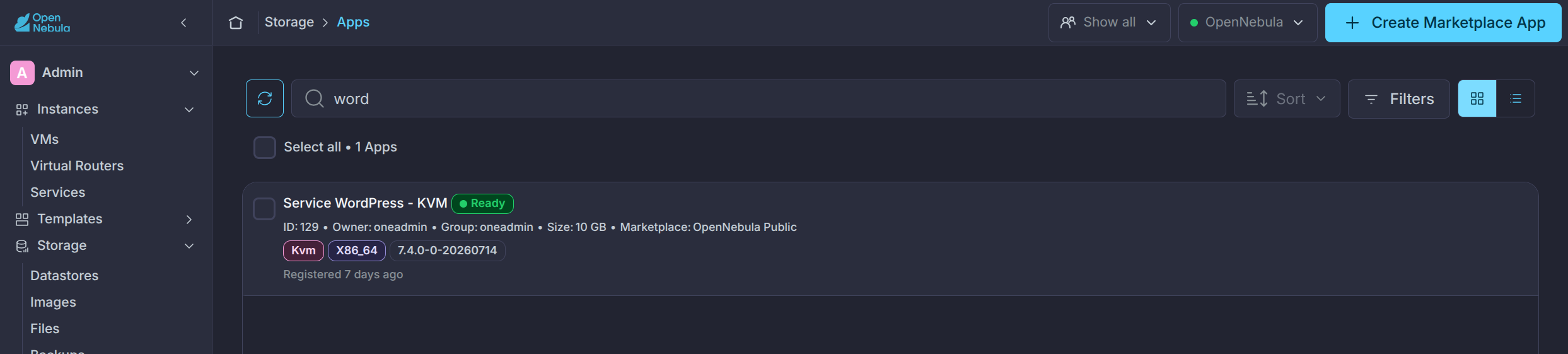Click 'Owner: oneadmin' text
This screenshot has width=1568, height=354.
pyautogui.click(x=380, y=227)
